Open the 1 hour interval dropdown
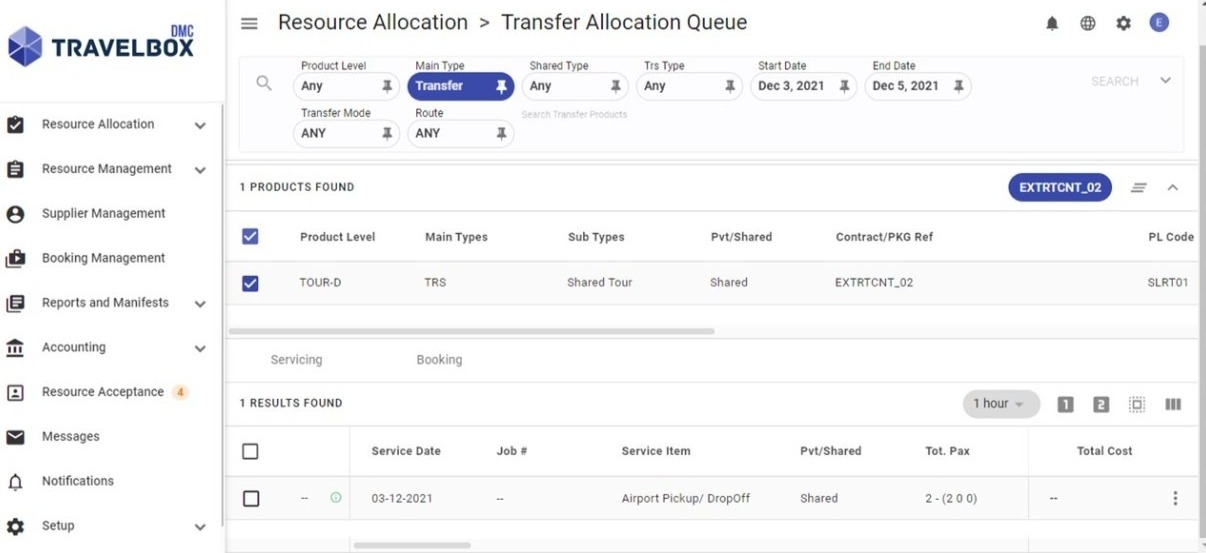The width and height of the screenshot is (1206, 553). click(x=1000, y=404)
